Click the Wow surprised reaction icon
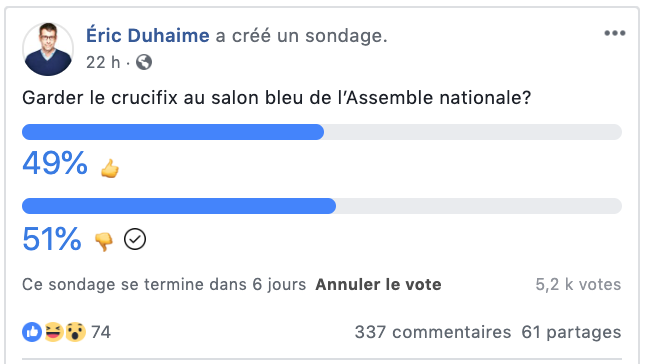This screenshot has height=364, width=648. [75, 332]
